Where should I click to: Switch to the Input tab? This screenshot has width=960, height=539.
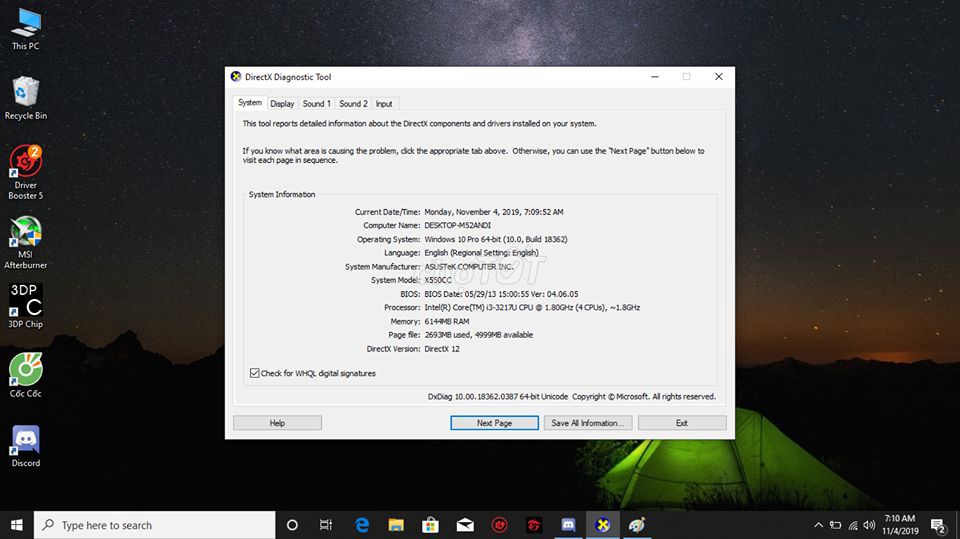[384, 104]
